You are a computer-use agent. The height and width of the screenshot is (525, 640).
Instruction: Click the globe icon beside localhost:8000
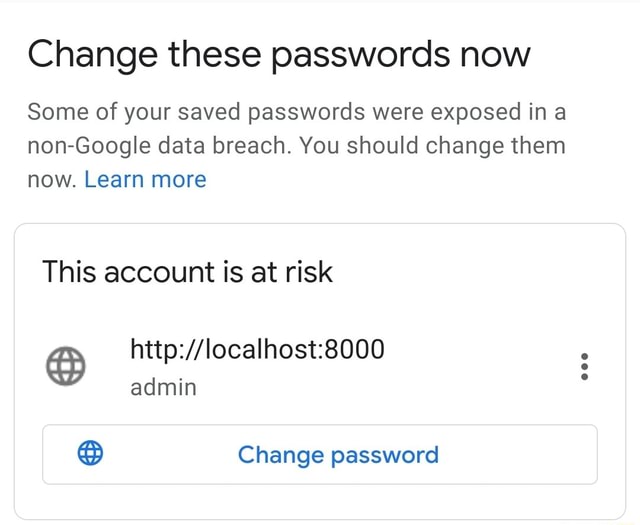click(66, 368)
